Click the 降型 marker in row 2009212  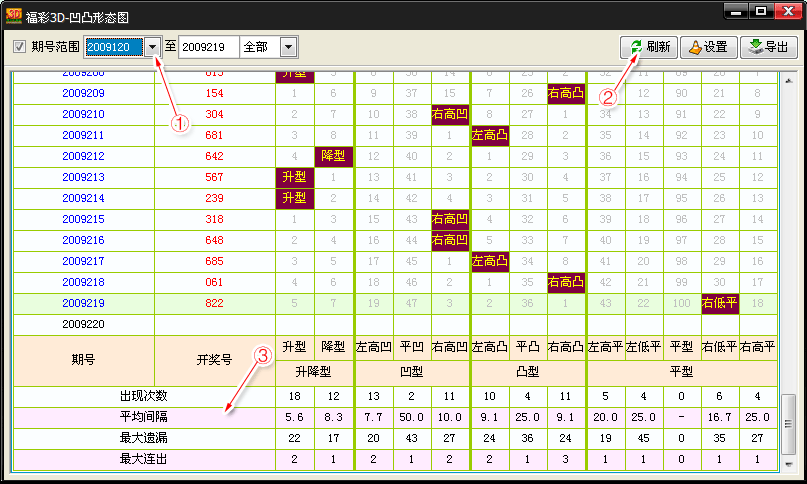(334, 156)
